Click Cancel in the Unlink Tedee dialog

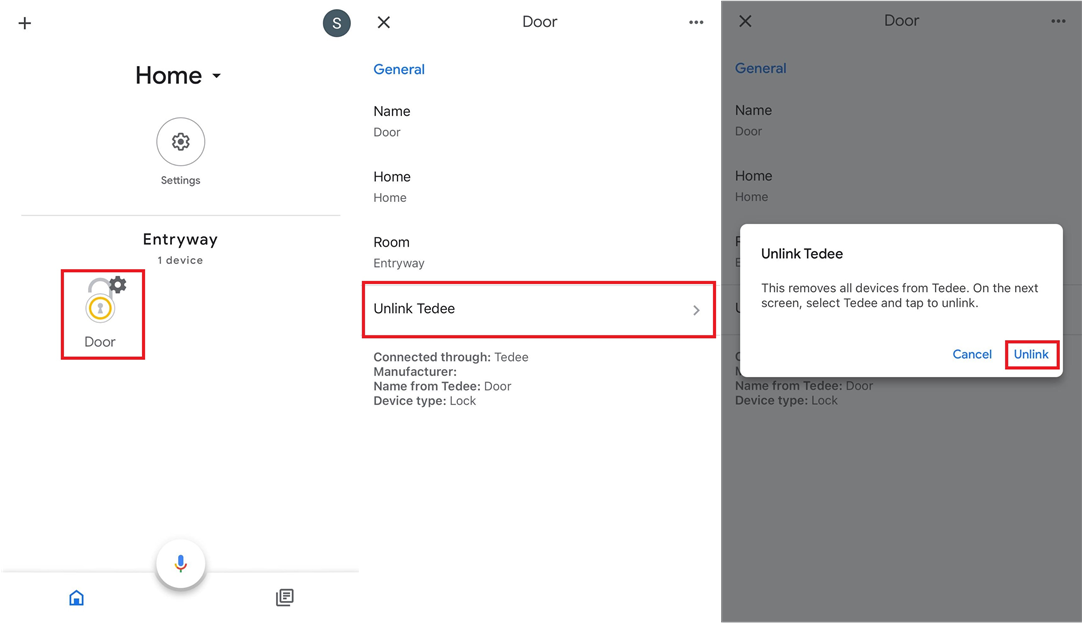[972, 354]
